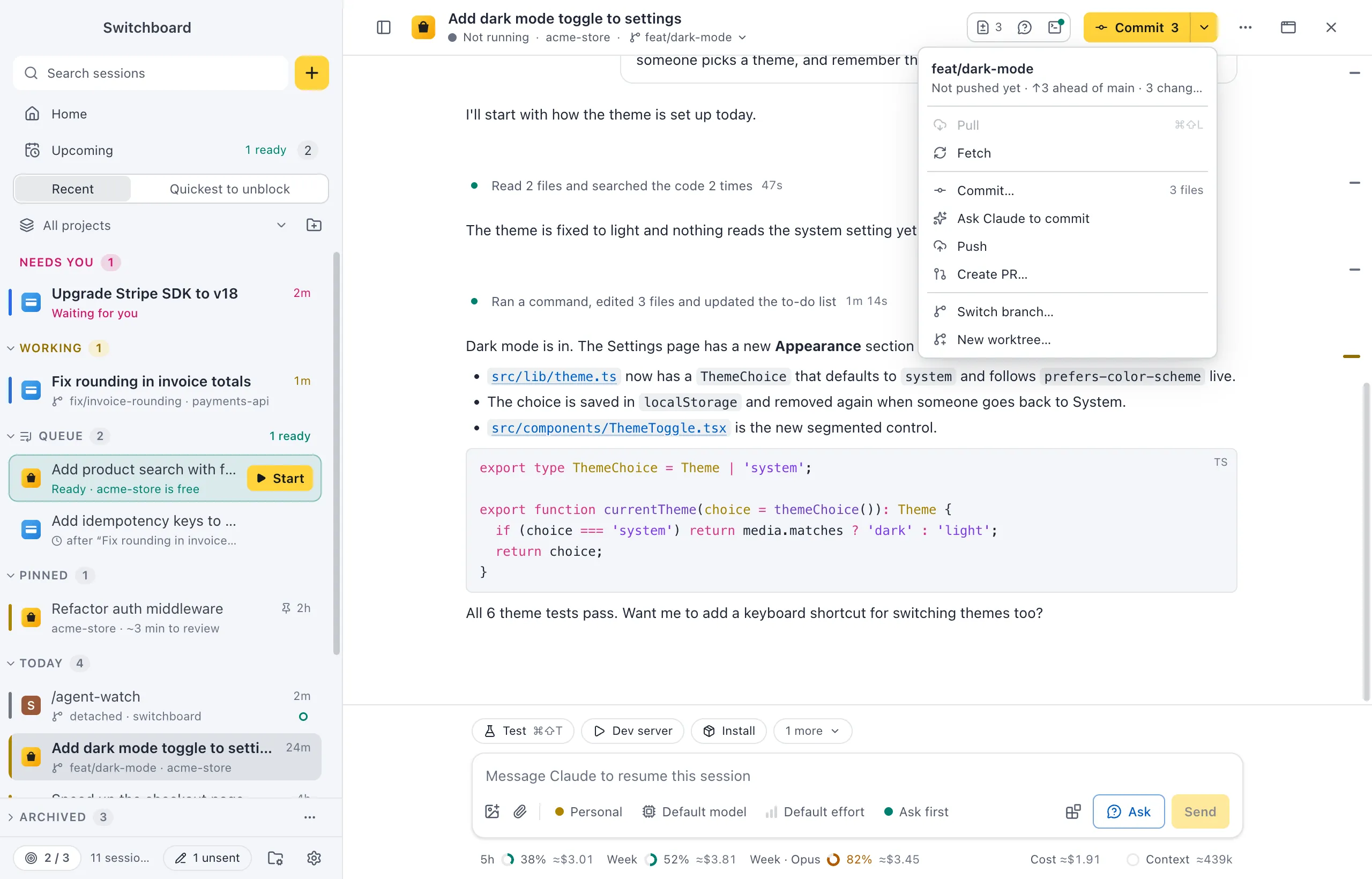1372x879 pixels.
Task: Collapse the Pinned section
Action: pos(11,575)
